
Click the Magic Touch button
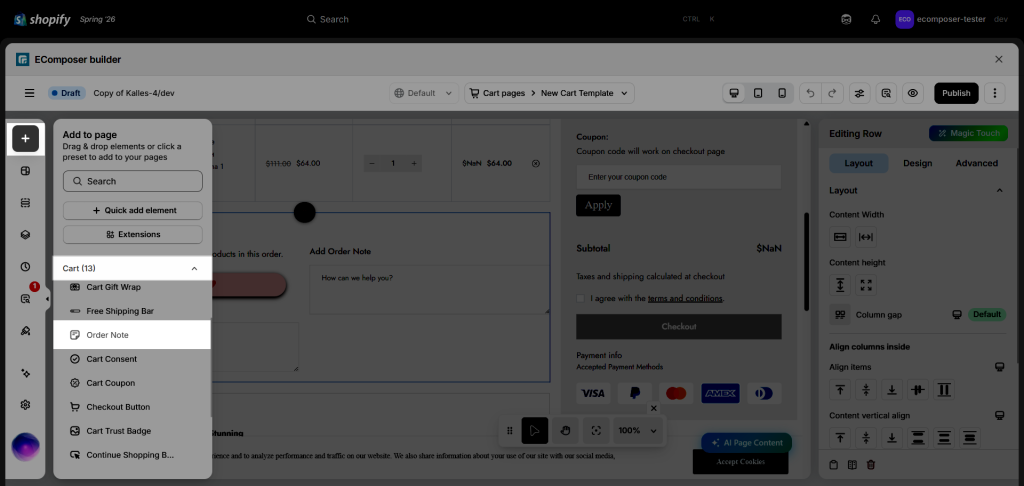pyautogui.click(x=968, y=133)
